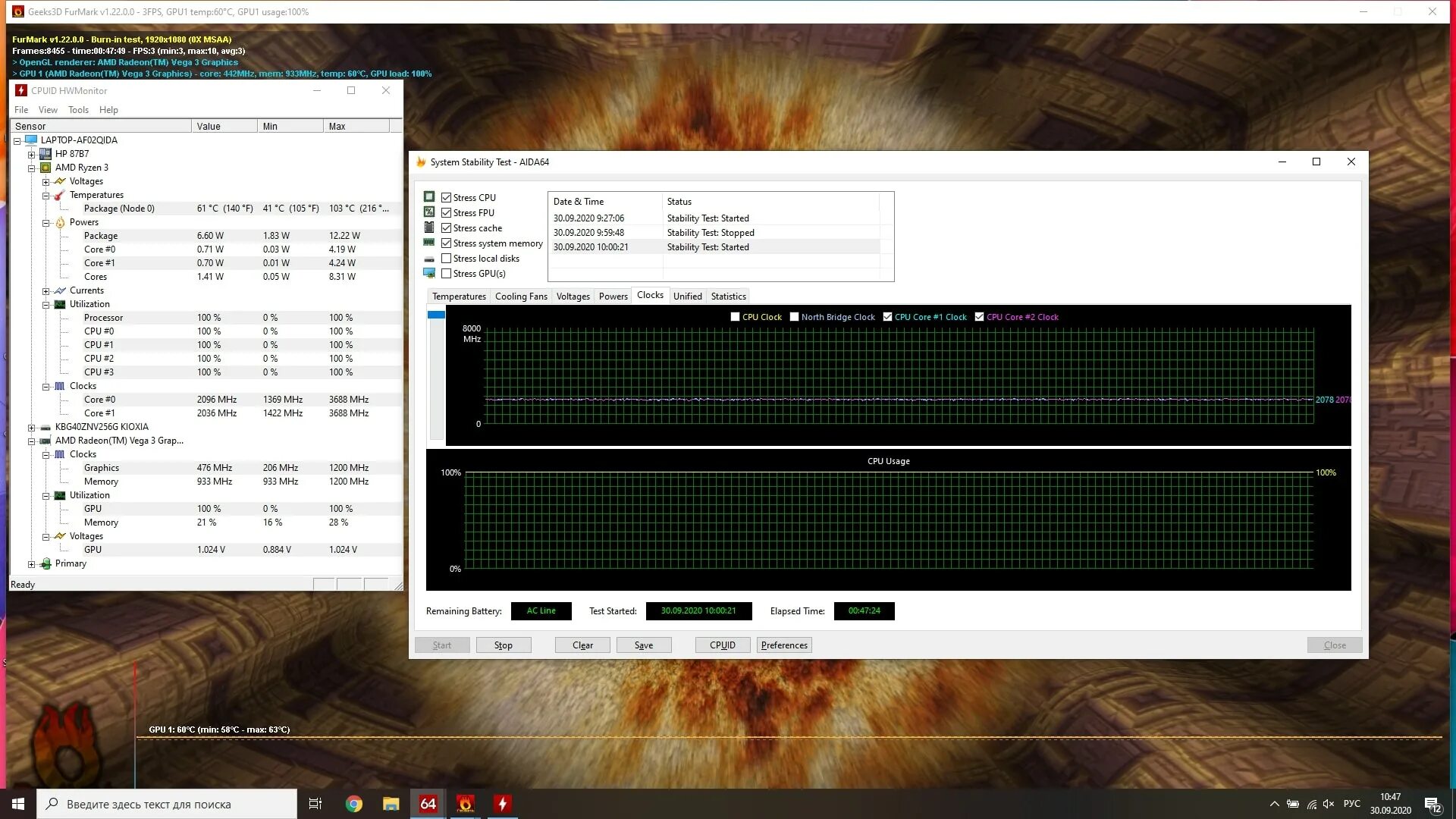Collapse the LAPTOP-AF02QIDA tree node
Viewport: 1456px width, 819px height.
click(x=17, y=140)
